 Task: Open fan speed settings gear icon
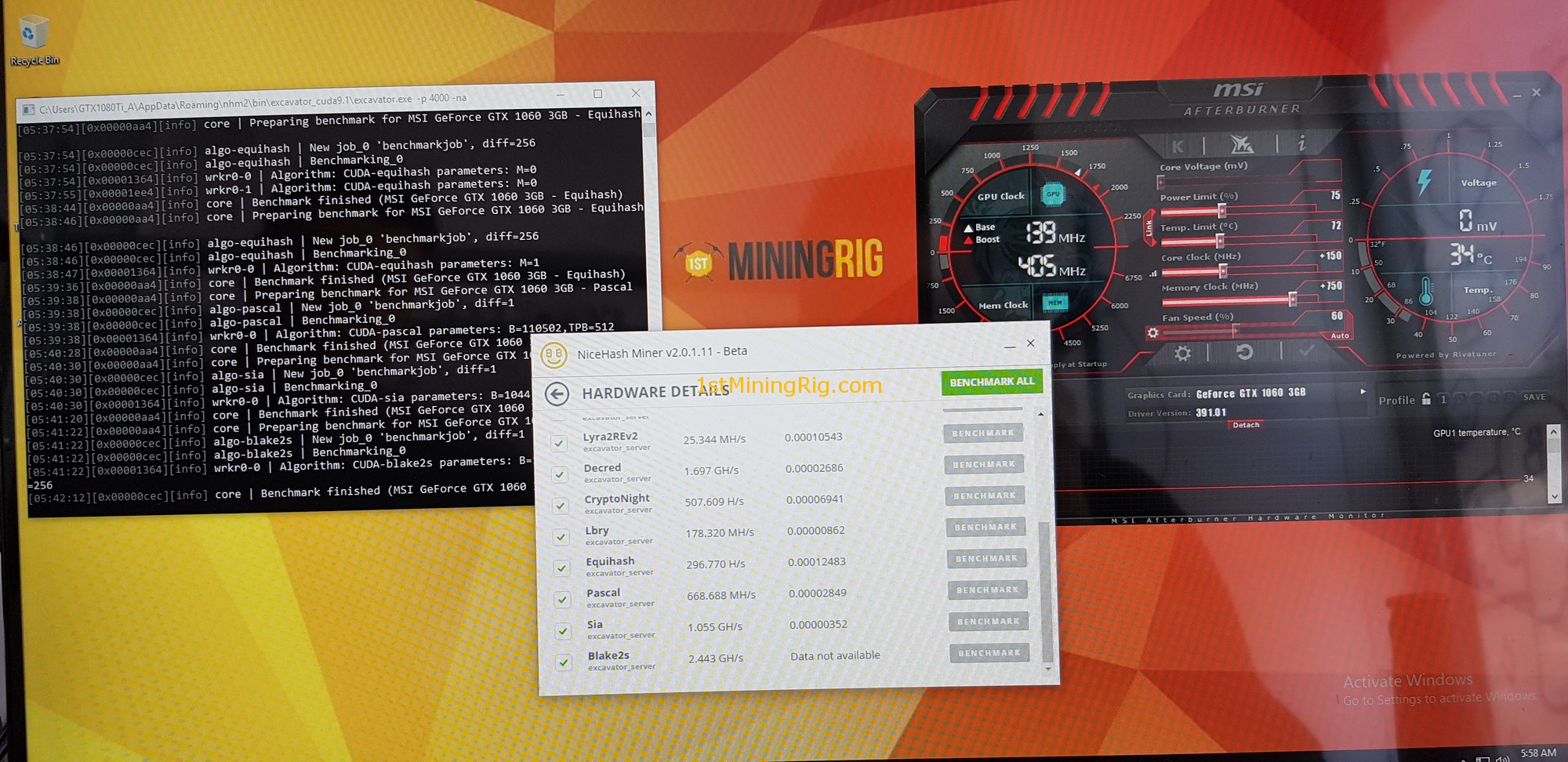coord(1152,332)
